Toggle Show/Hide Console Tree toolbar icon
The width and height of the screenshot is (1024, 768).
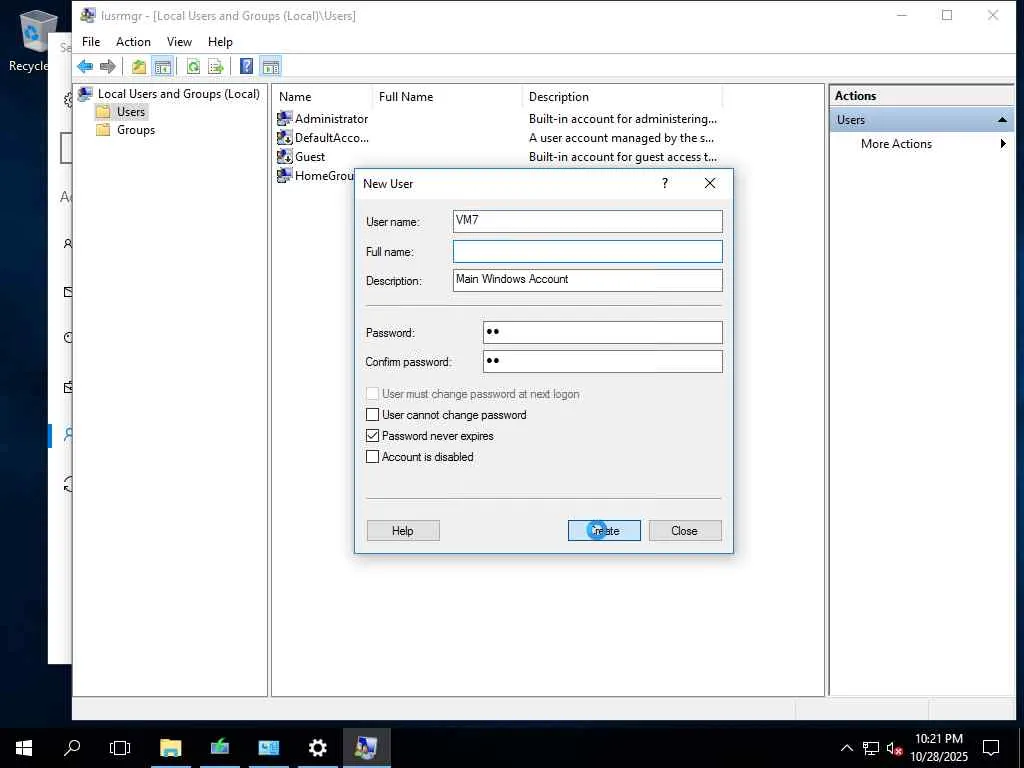[163, 67]
